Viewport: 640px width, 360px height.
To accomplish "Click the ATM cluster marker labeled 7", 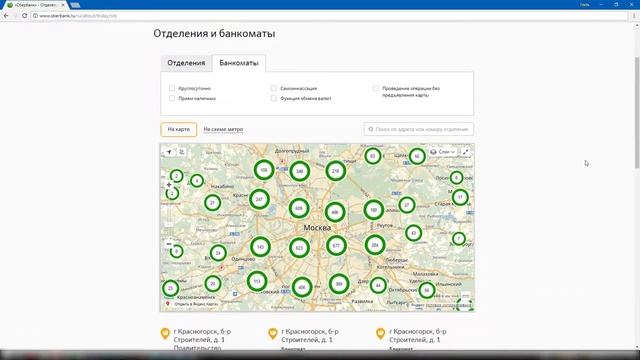I will click(459, 238).
